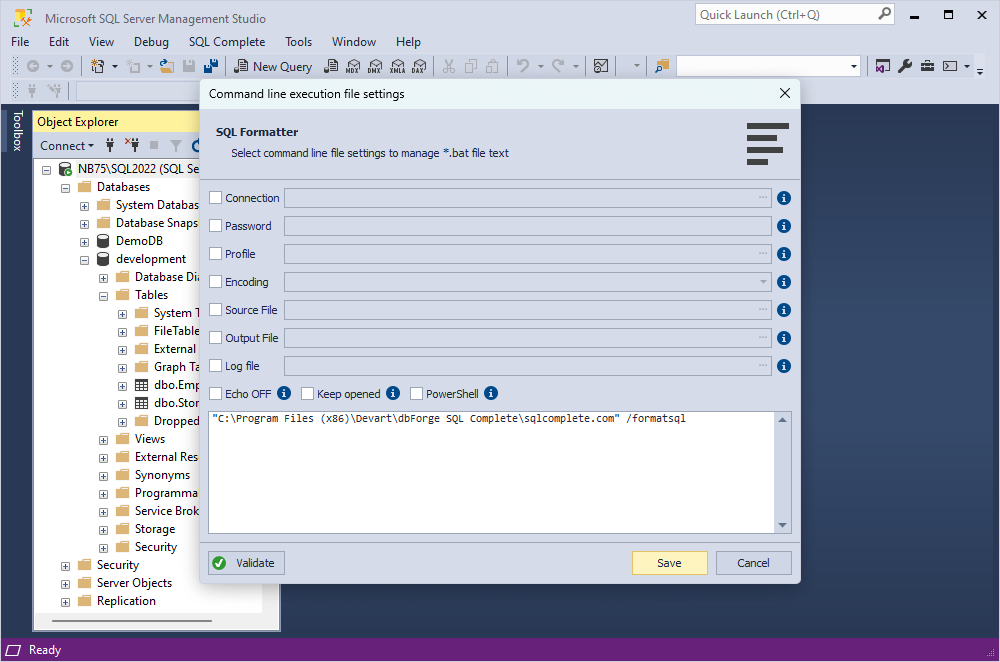Click info icon next to Source File field

click(784, 310)
